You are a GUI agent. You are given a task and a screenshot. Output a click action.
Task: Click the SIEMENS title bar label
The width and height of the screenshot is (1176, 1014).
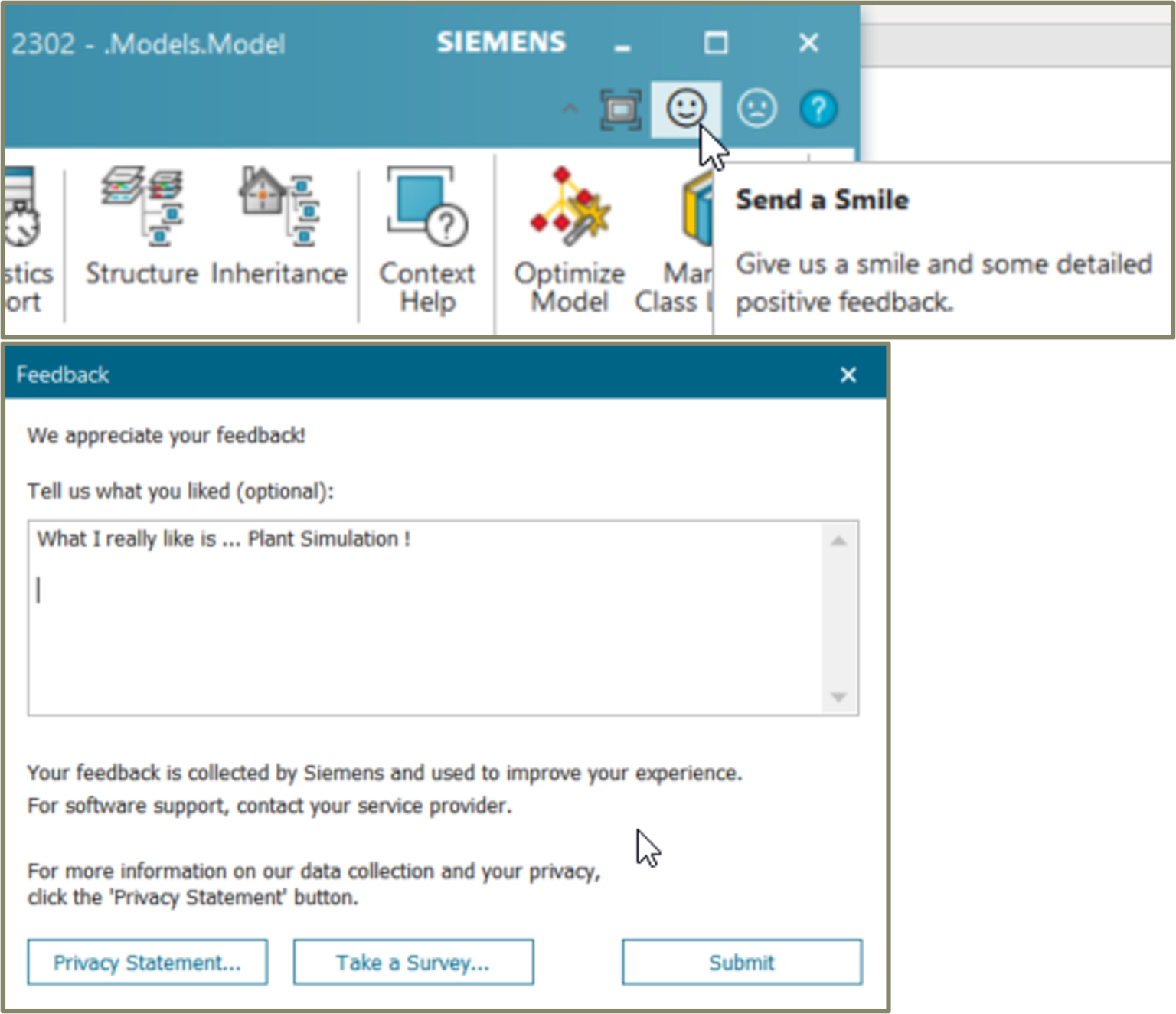point(501,42)
